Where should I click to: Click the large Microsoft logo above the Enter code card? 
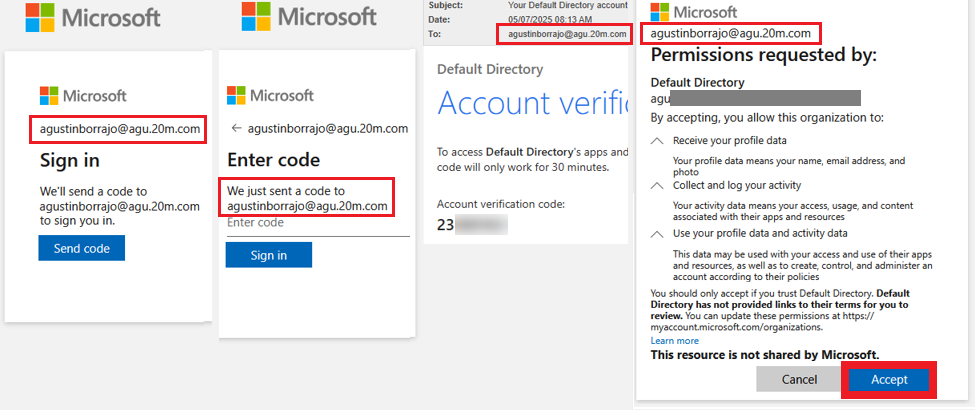309,16
